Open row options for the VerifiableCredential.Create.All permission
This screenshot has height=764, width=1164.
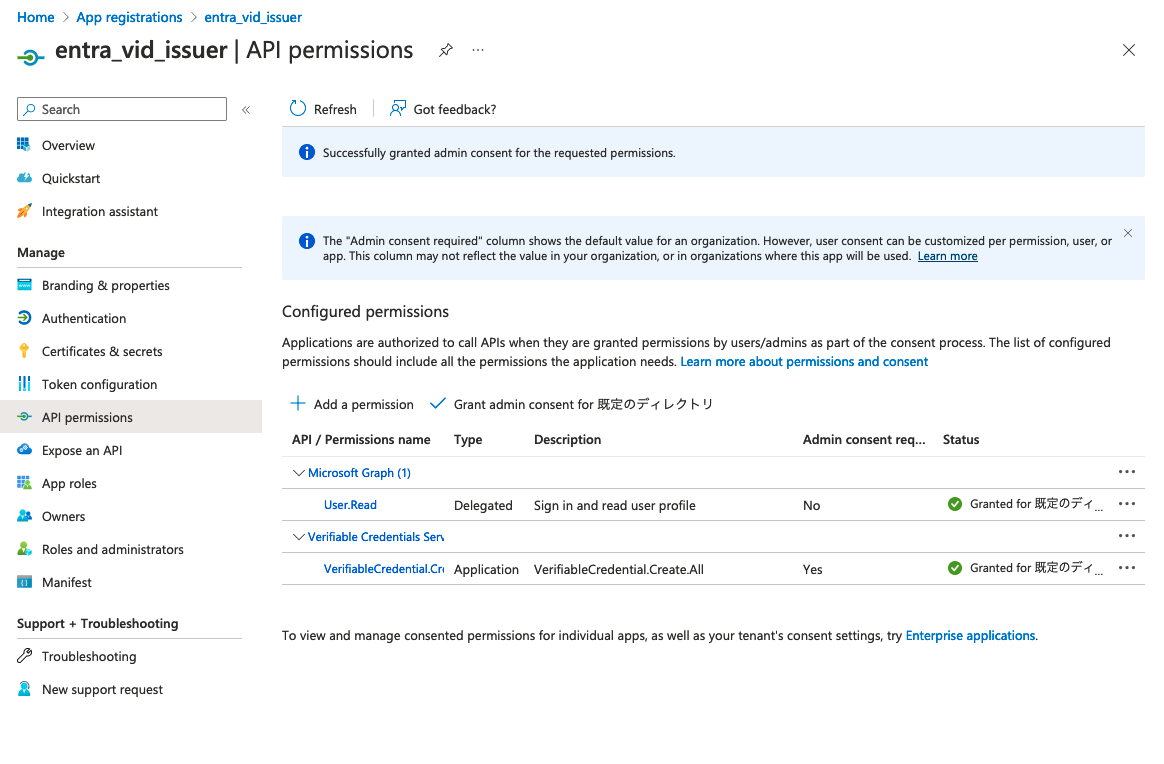click(1127, 568)
